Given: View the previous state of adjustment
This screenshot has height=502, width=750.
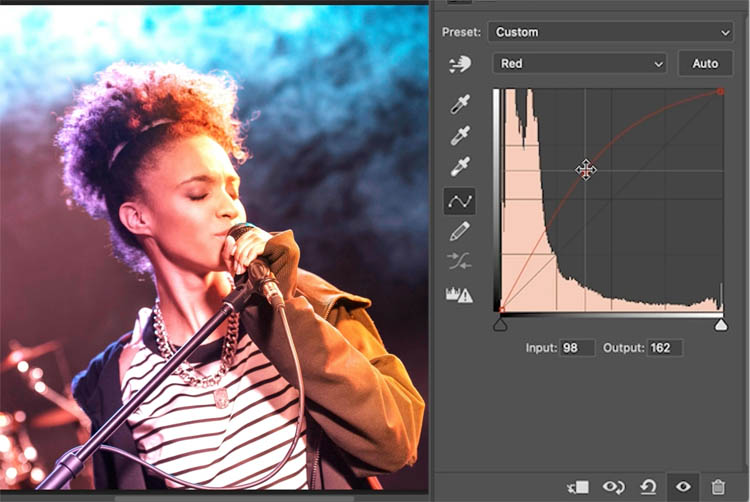Looking at the screenshot, I should tap(614, 487).
